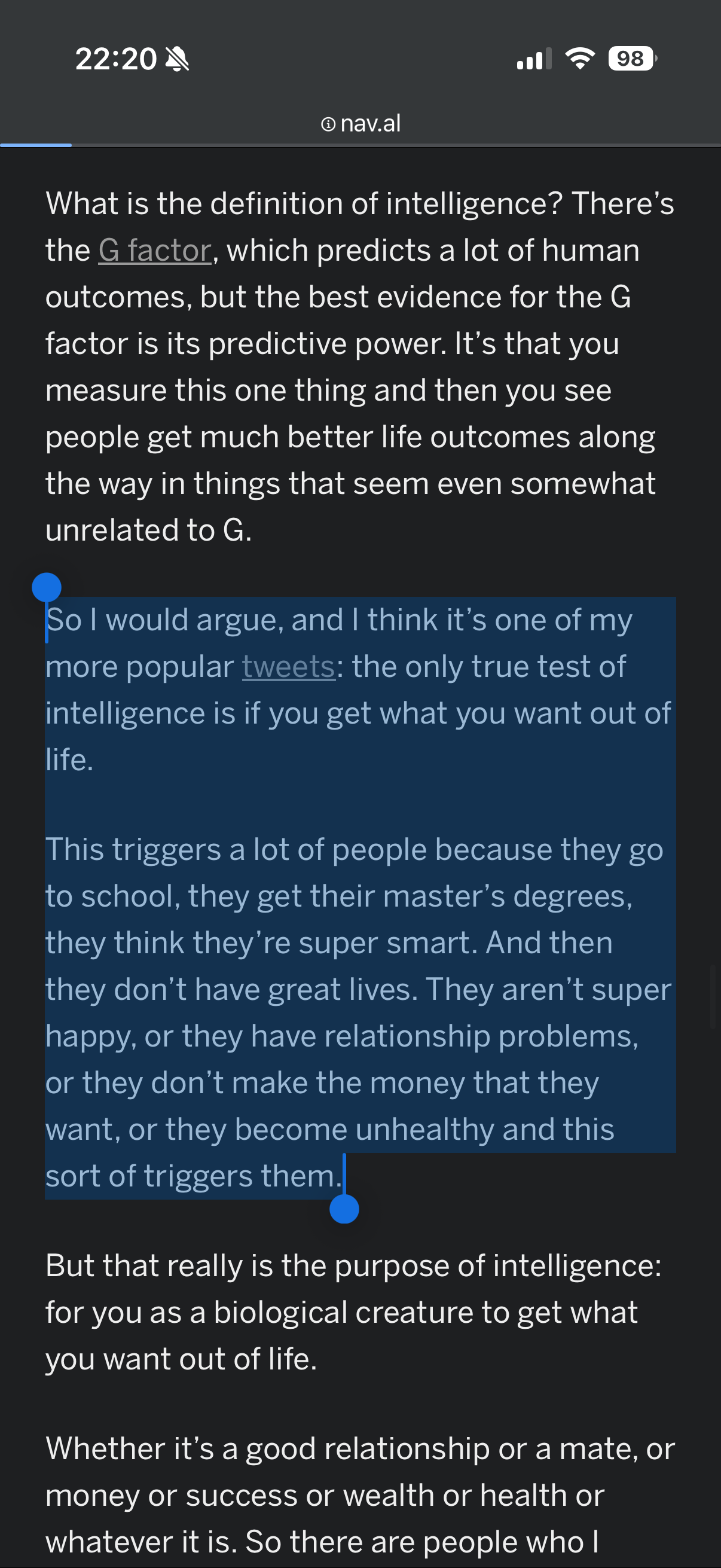Tap the selection end handle
This screenshot has height=1568, width=721.
(x=344, y=1208)
